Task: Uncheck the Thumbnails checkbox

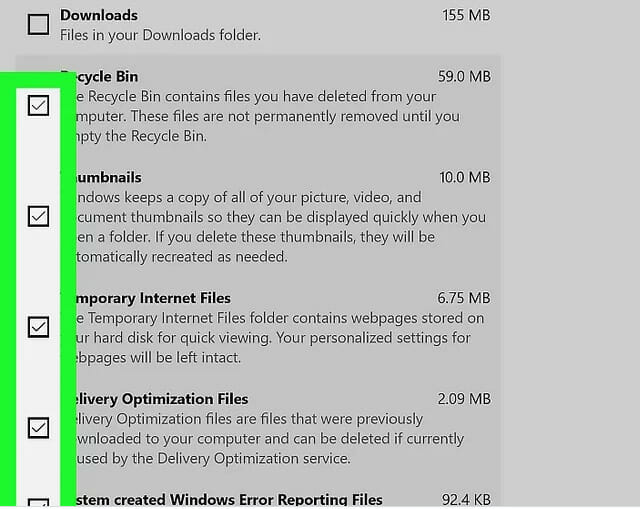Action: (38, 216)
